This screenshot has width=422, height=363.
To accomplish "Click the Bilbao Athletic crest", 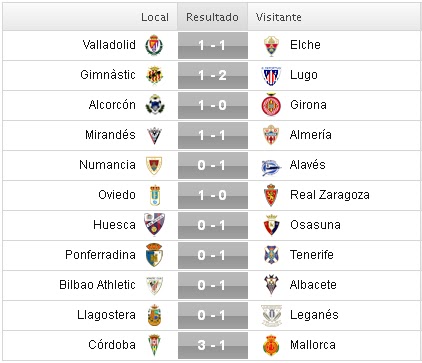I will 154,285.
